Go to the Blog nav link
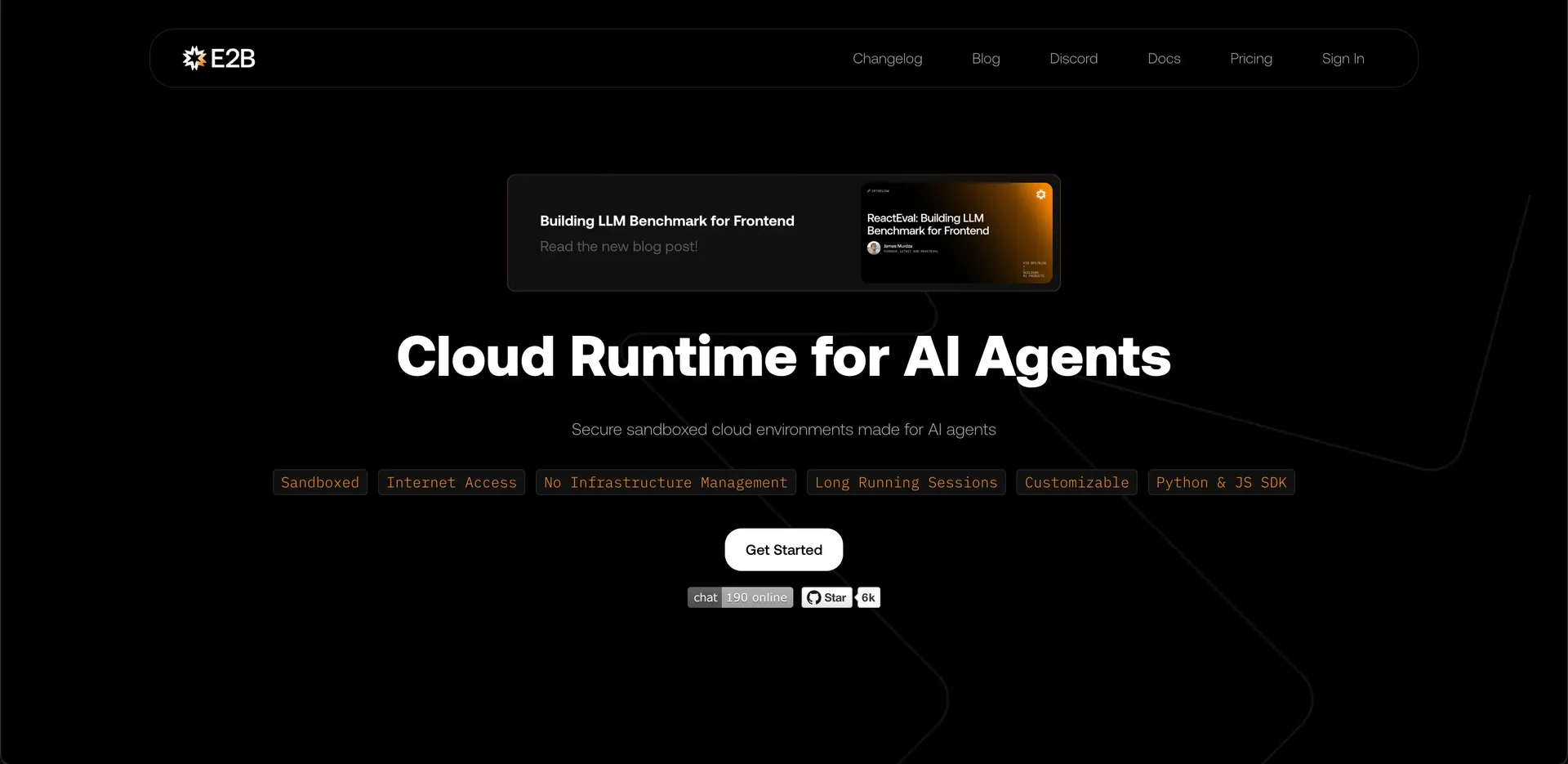The image size is (1568, 764). point(986,59)
